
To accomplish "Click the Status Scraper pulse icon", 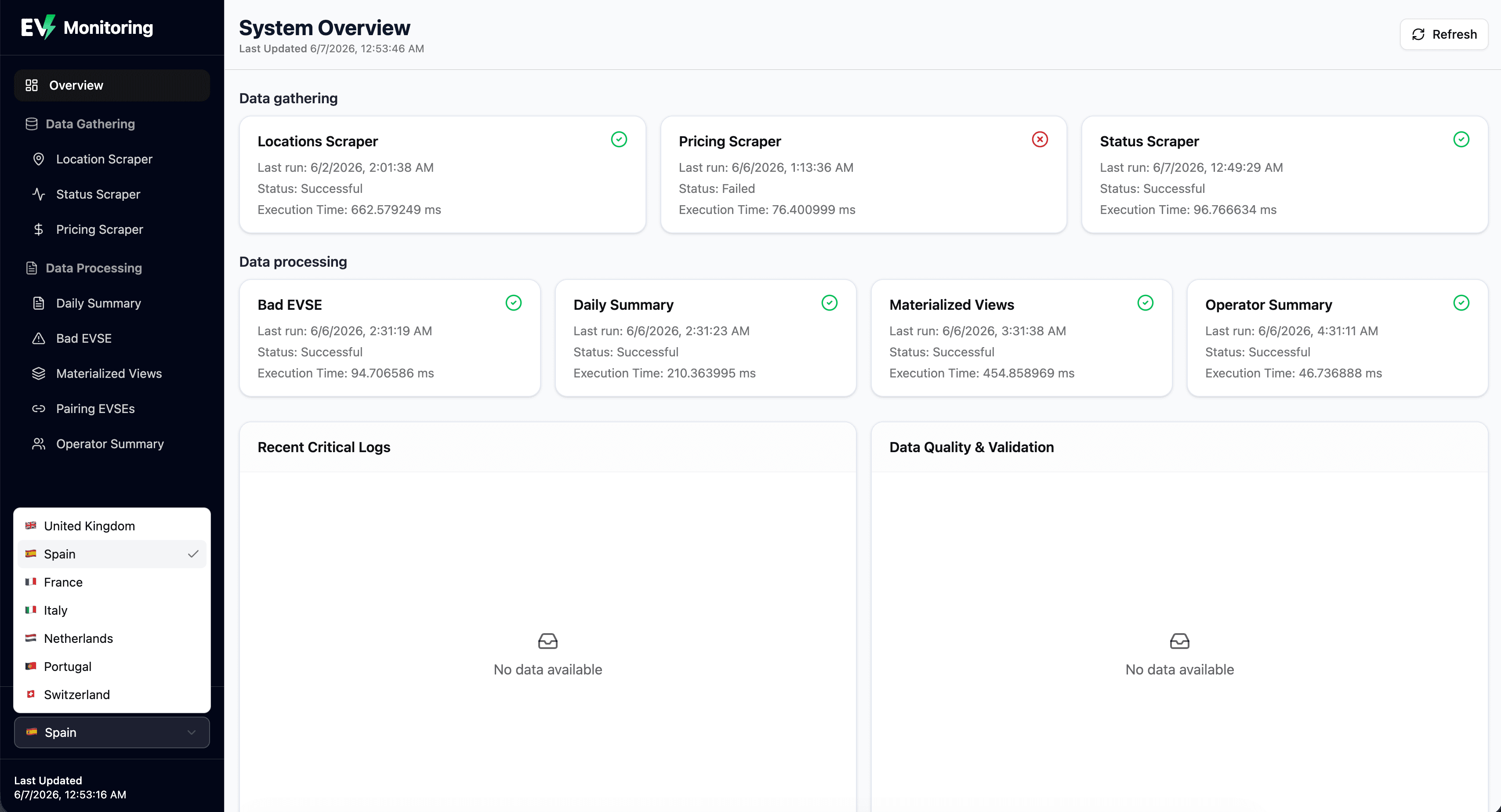I will 39,194.
